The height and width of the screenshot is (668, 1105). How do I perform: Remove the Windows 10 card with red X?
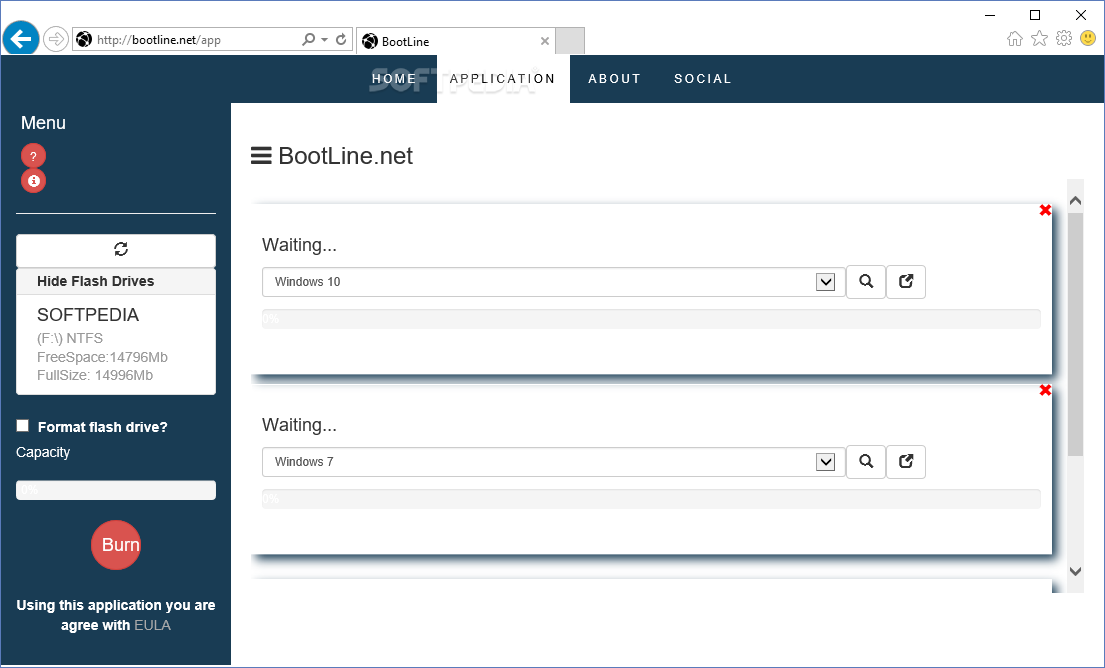point(1045,210)
